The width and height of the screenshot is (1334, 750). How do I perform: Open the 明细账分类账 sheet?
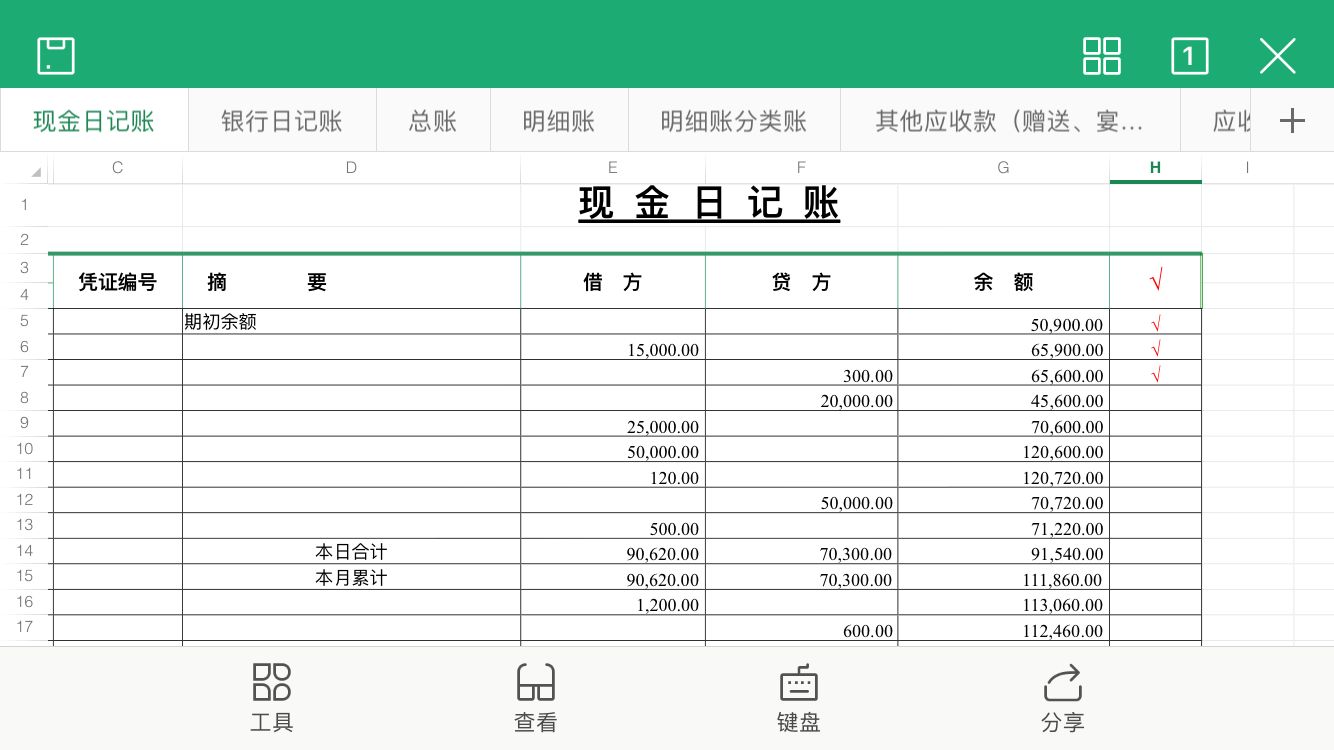pos(735,119)
